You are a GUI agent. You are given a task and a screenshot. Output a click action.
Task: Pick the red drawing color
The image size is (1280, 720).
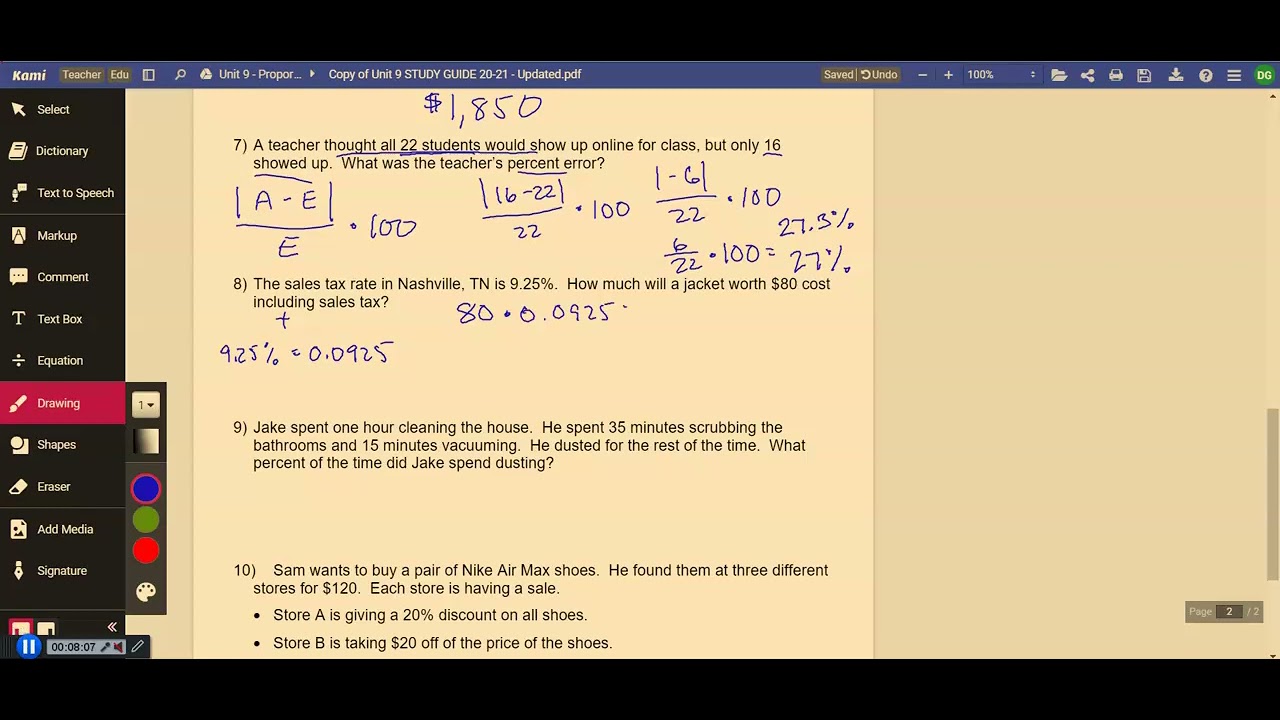146,551
